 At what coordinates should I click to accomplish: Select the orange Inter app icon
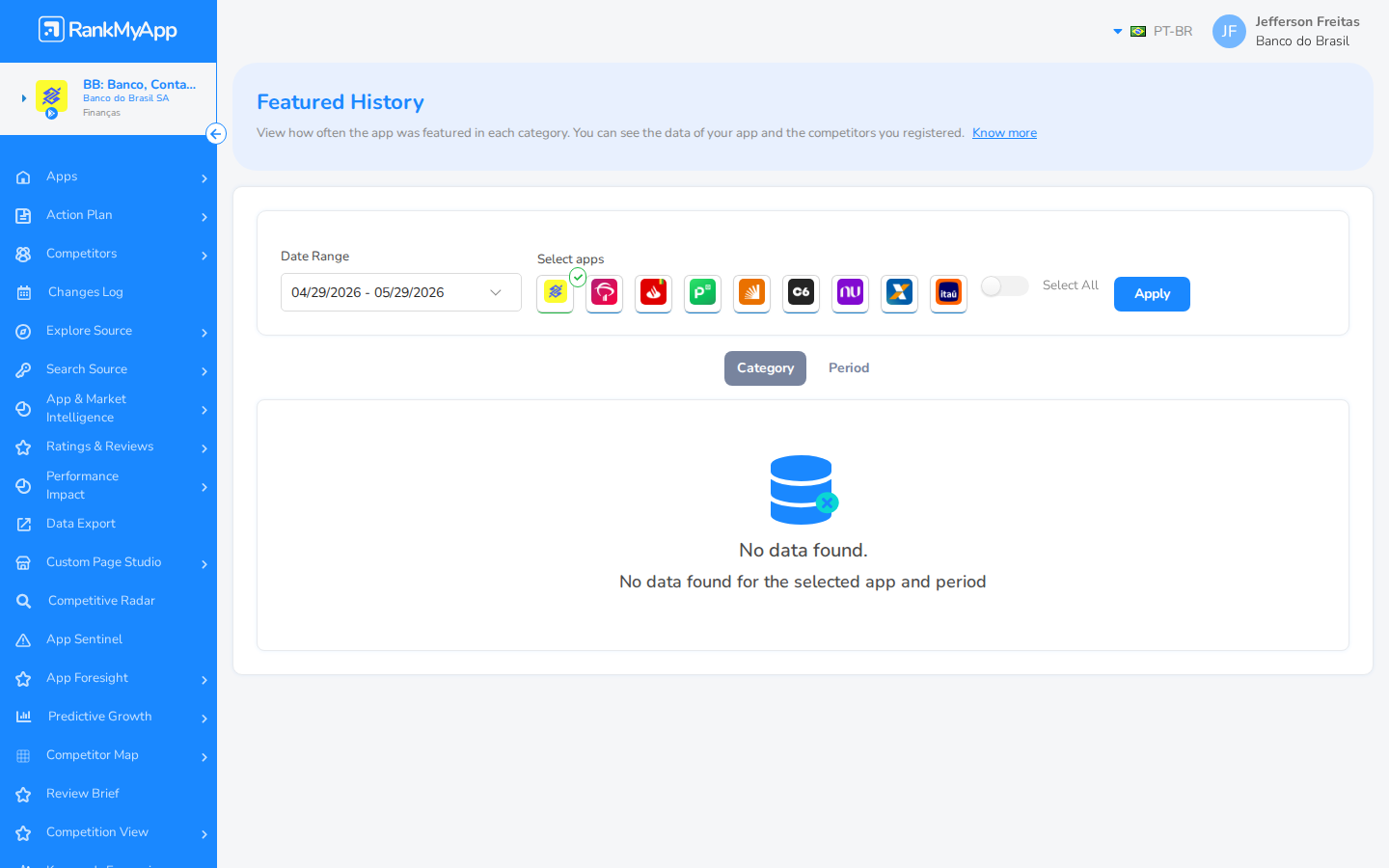click(x=751, y=292)
